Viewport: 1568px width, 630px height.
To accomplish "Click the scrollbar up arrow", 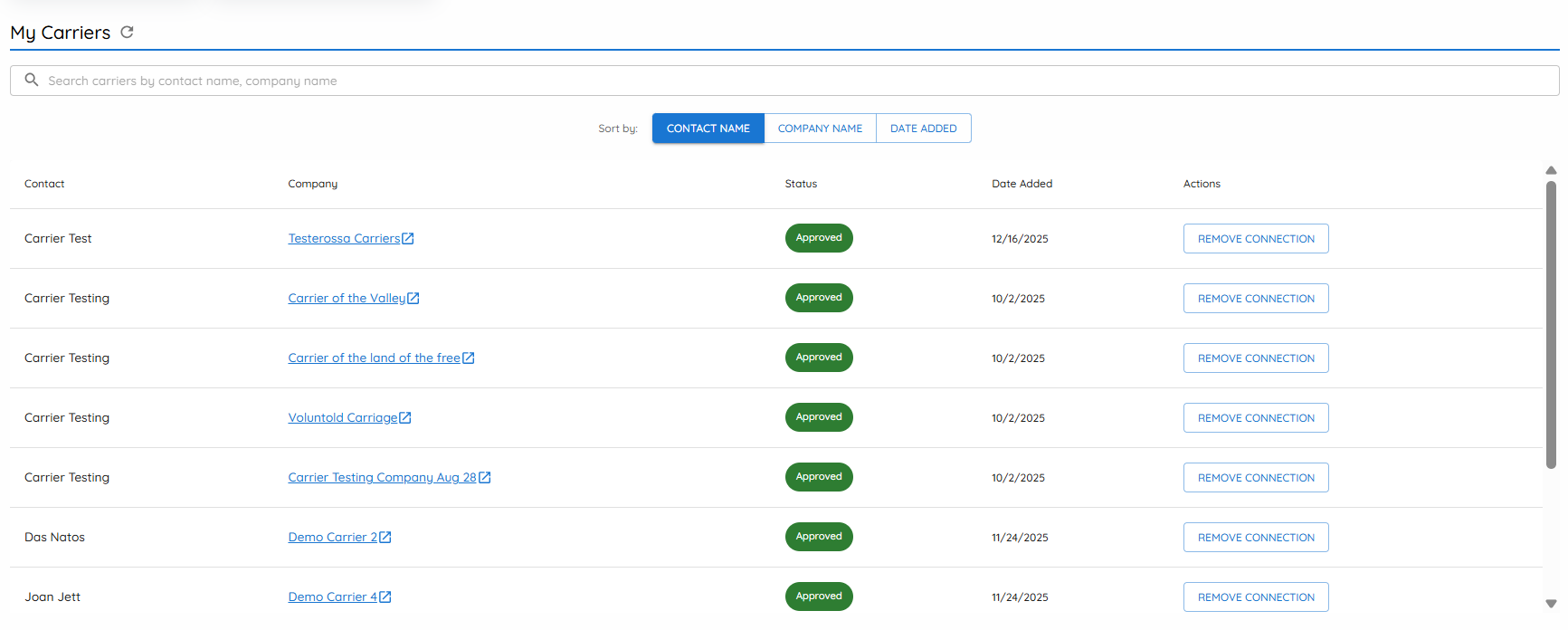I will click(1551, 170).
